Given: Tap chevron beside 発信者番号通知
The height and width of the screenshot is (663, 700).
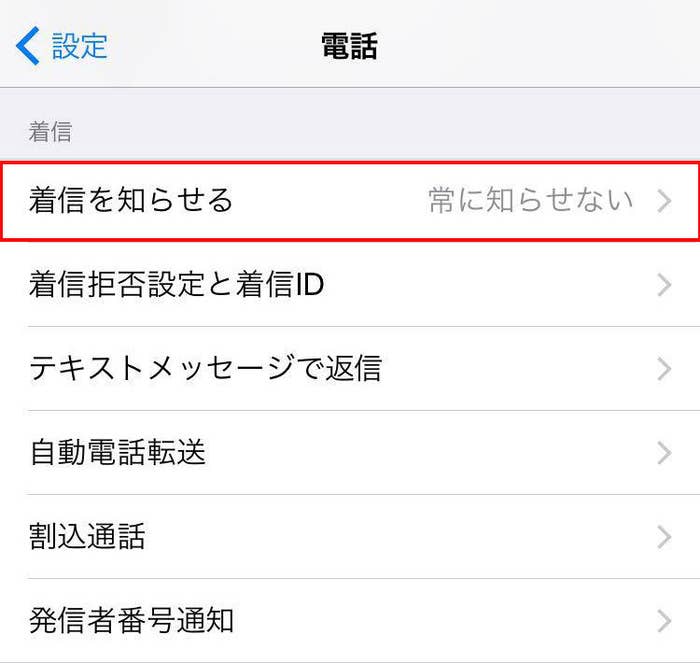Looking at the screenshot, I should (664, 621).
